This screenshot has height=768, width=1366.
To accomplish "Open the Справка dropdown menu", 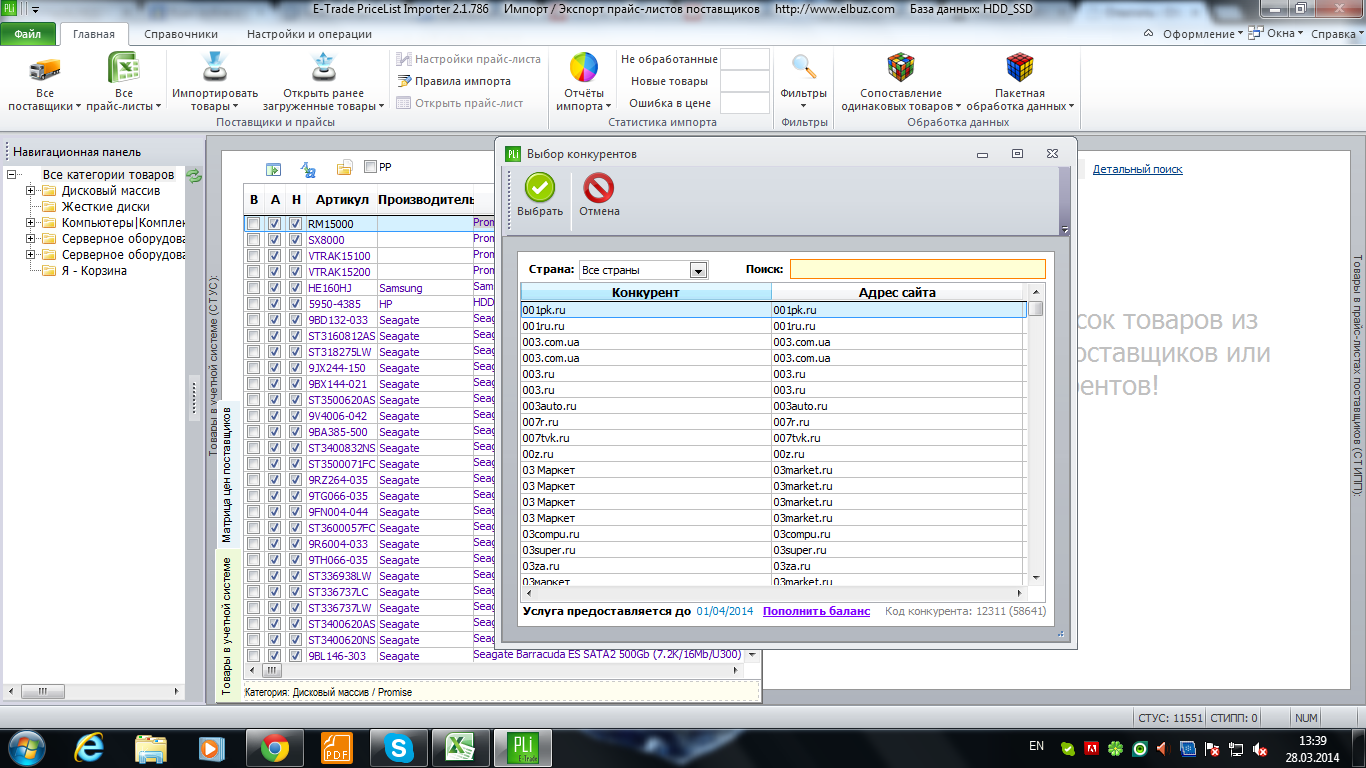I will (x=1337, y=34).
